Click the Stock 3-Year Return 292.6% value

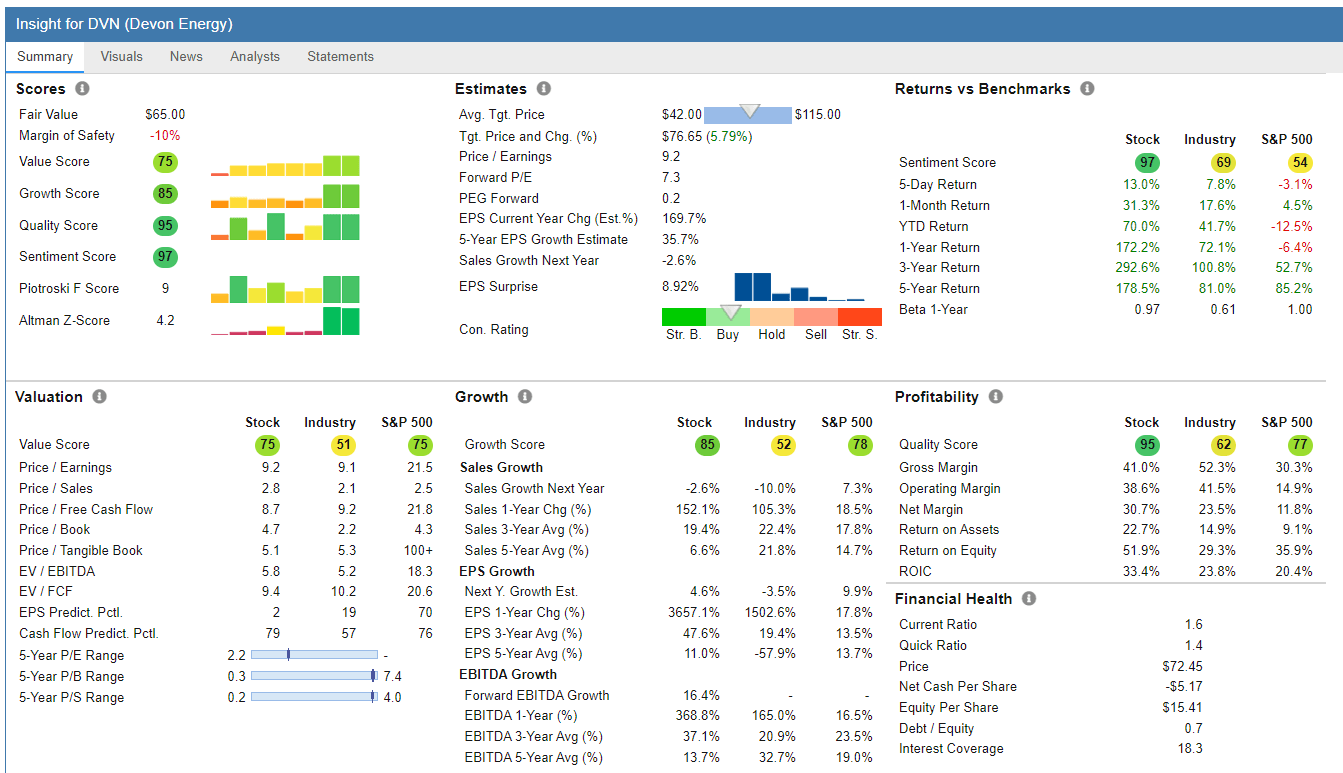point(1138,268)
